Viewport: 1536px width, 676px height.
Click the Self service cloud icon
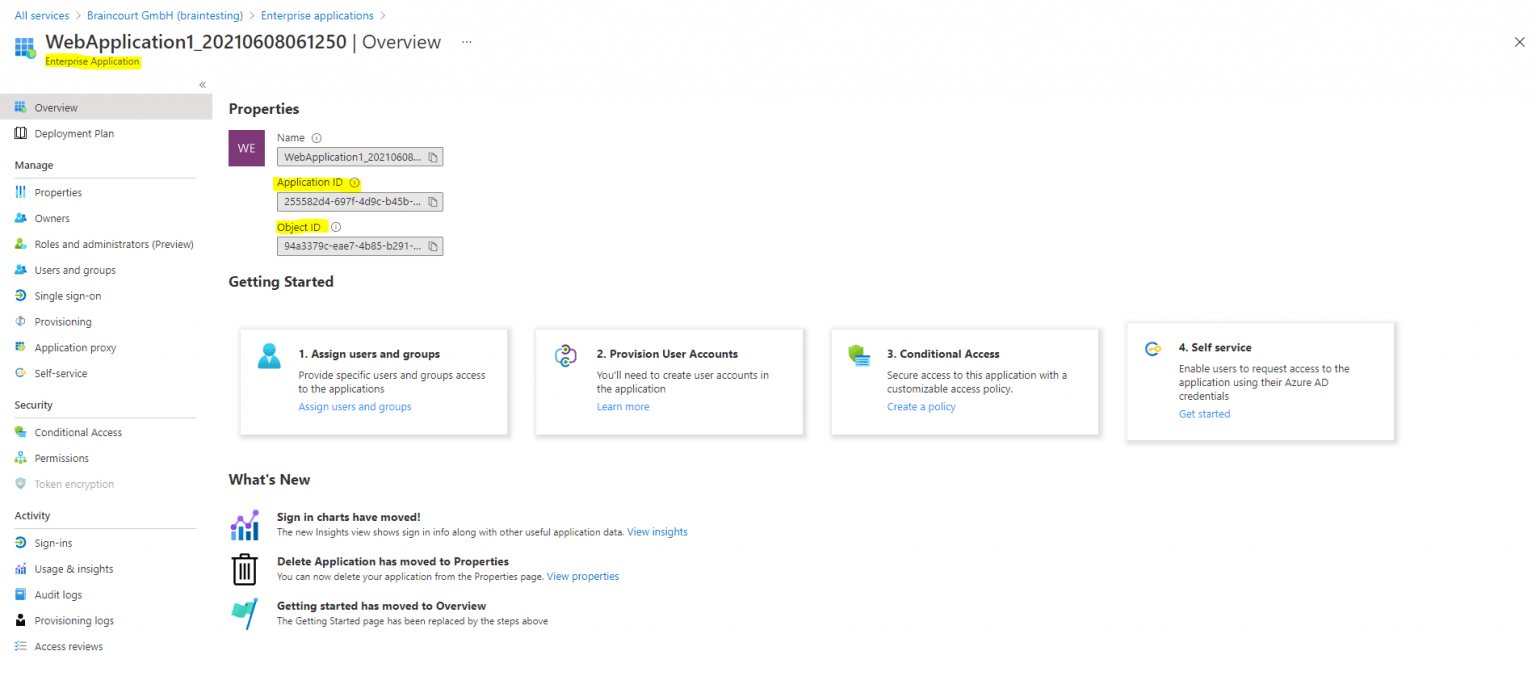pos(1154,349)
